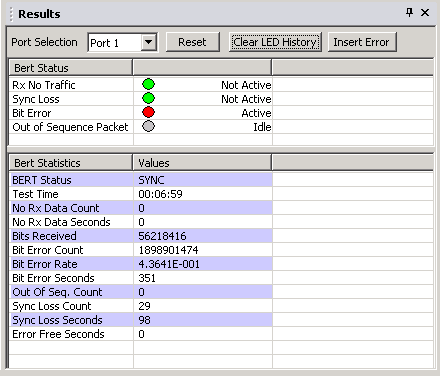
Task: Click the Port Selection label
Action: point(44,42)
